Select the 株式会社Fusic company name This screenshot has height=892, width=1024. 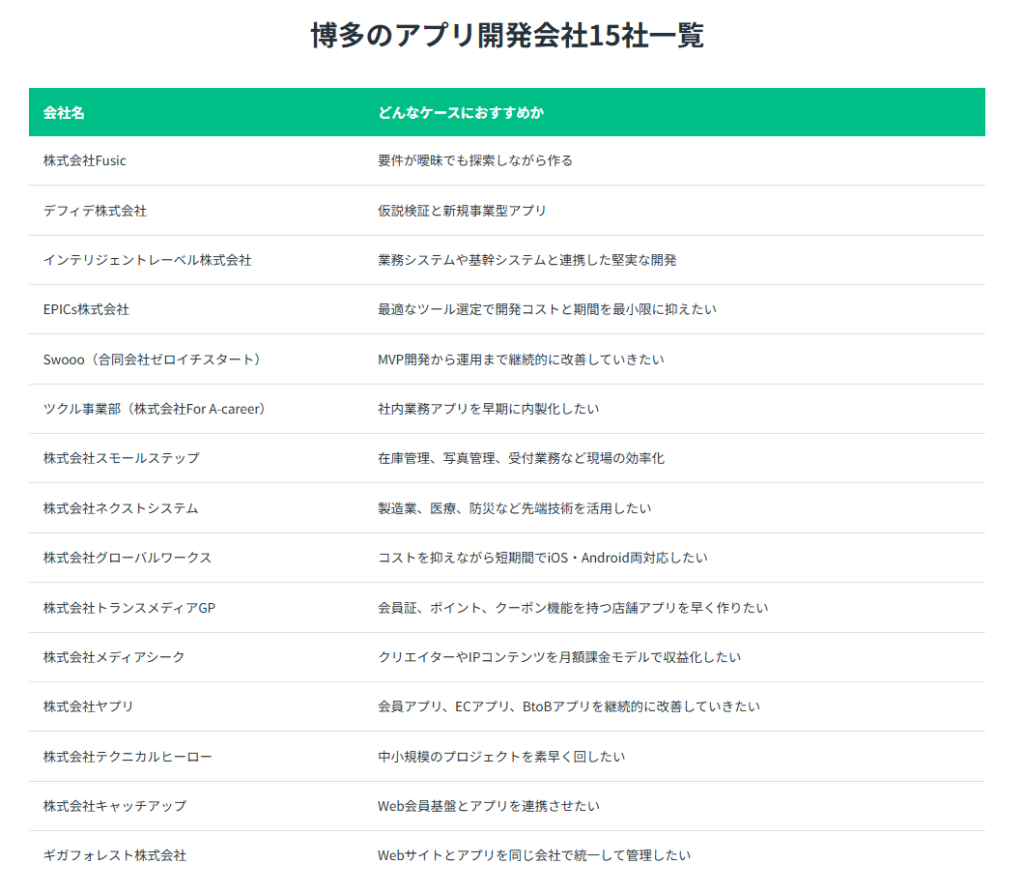click(85, 160)
